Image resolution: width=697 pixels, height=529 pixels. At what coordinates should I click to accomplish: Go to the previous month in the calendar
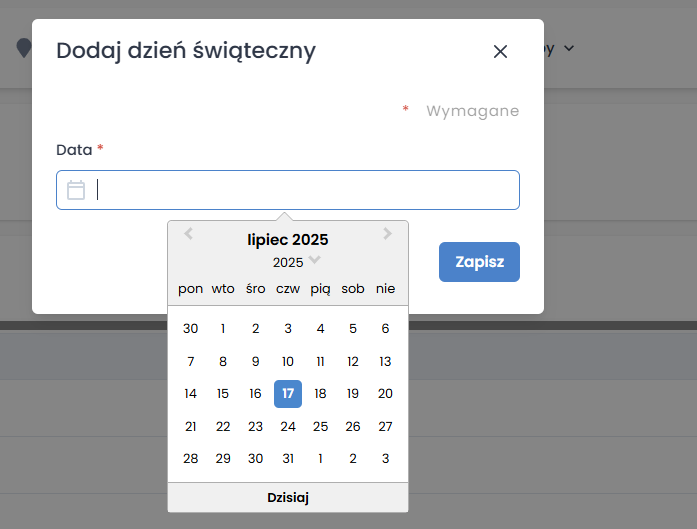point(188,235)
